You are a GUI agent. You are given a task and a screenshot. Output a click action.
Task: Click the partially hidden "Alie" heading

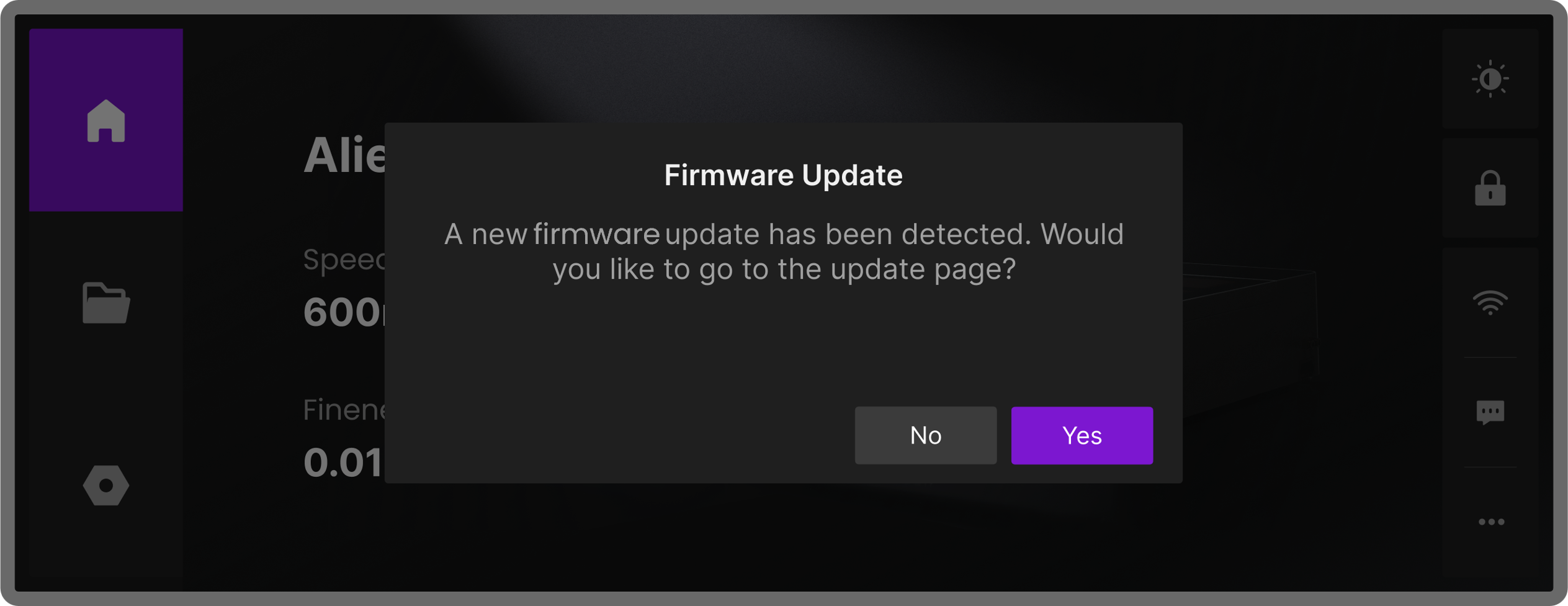[x=344, y=155]
